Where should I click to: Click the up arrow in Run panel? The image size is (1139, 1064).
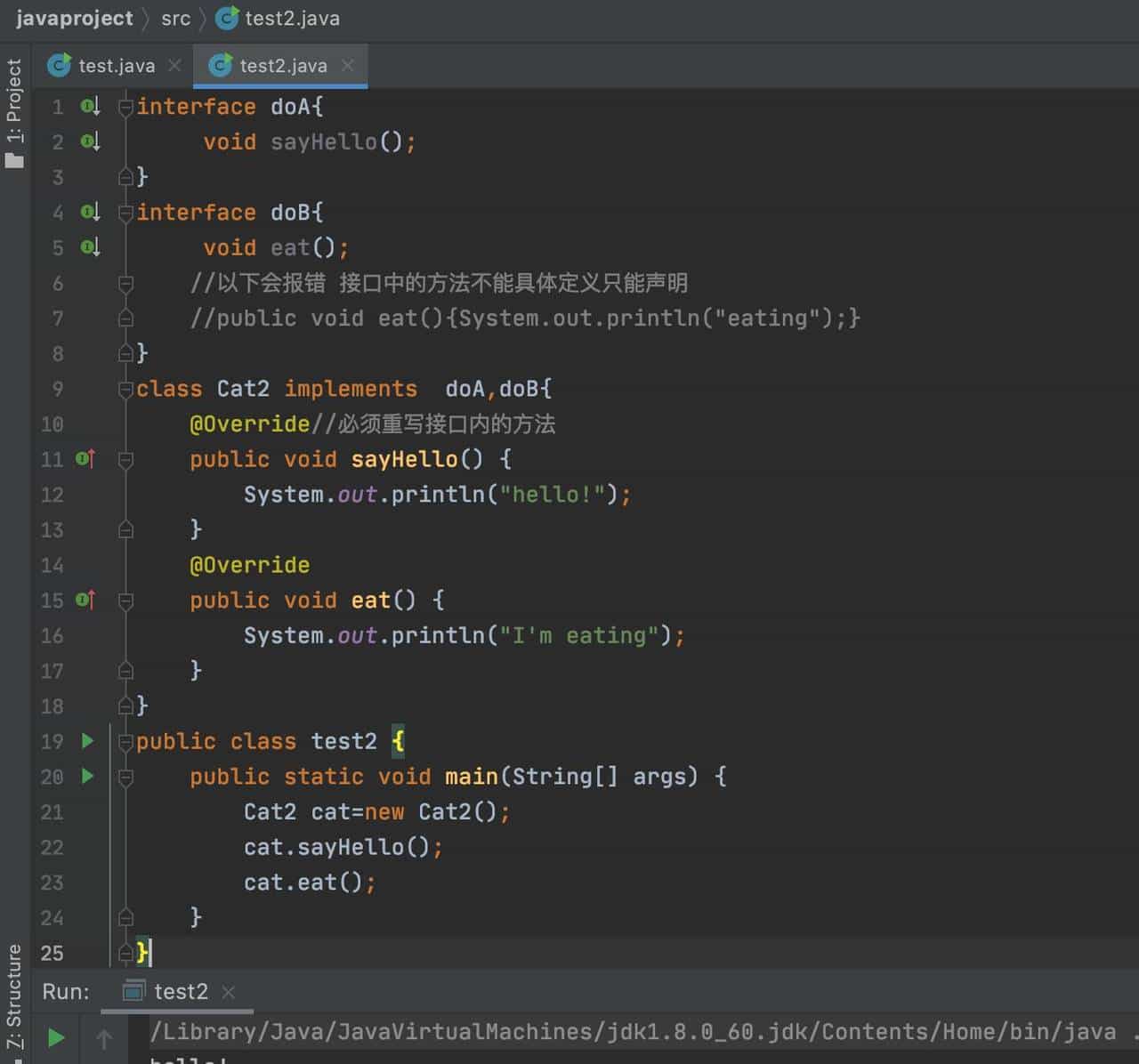(104, 1038)
